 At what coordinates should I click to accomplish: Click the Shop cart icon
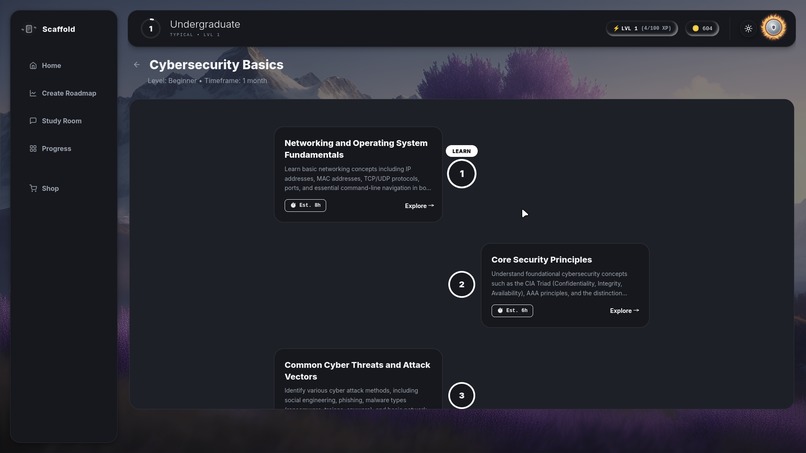click(33, 188)
